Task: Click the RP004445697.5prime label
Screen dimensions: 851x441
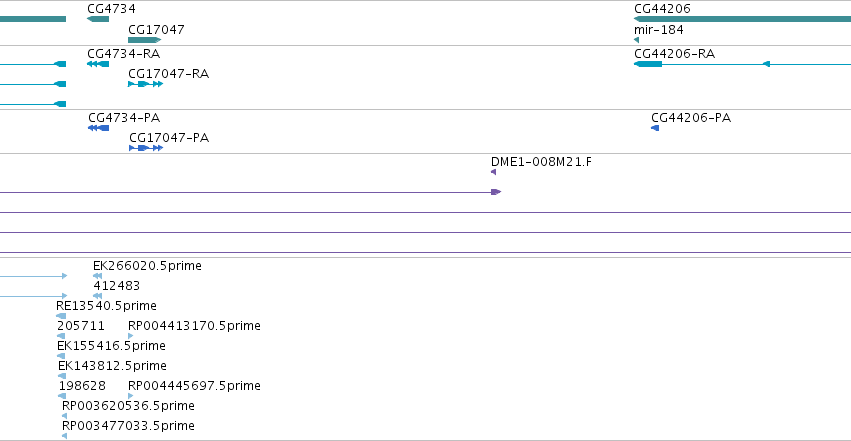Action: tap(194, 386)
